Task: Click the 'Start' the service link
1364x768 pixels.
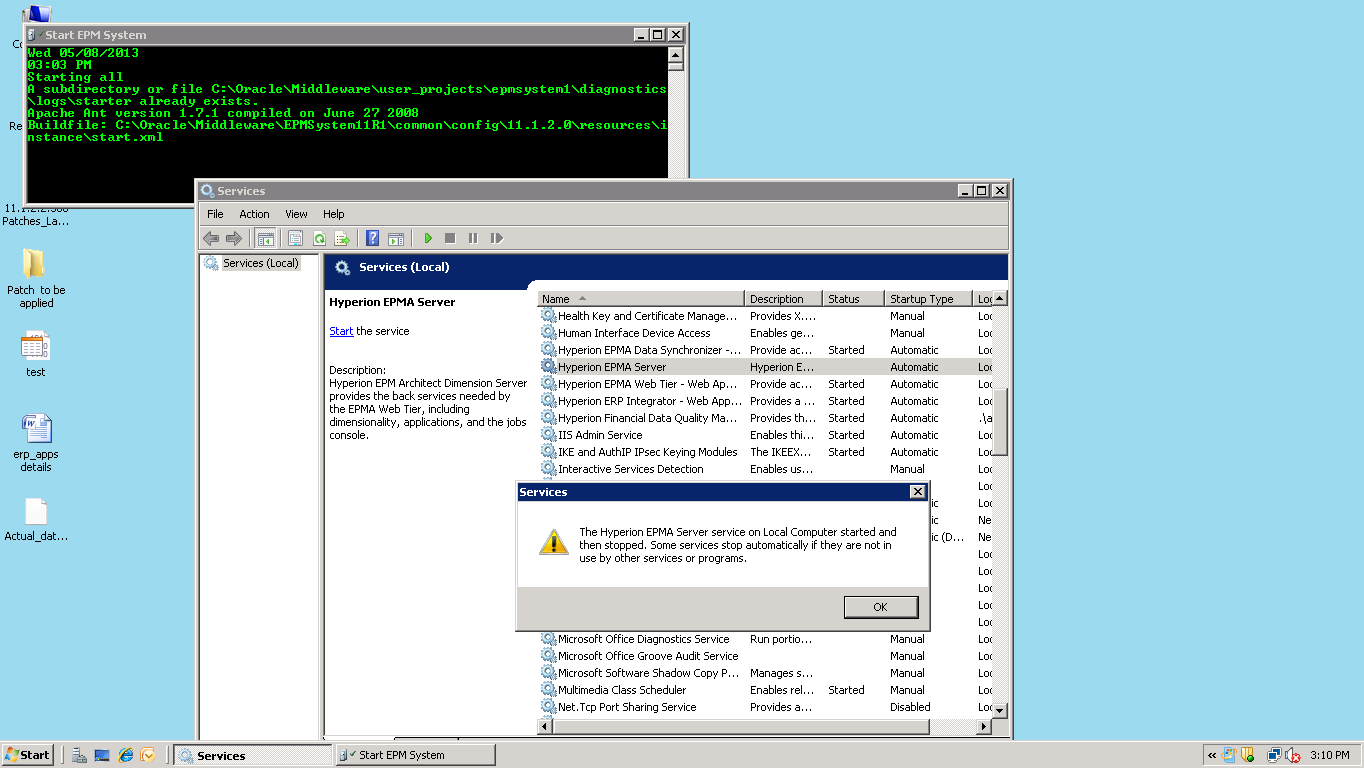Action: 341,331
